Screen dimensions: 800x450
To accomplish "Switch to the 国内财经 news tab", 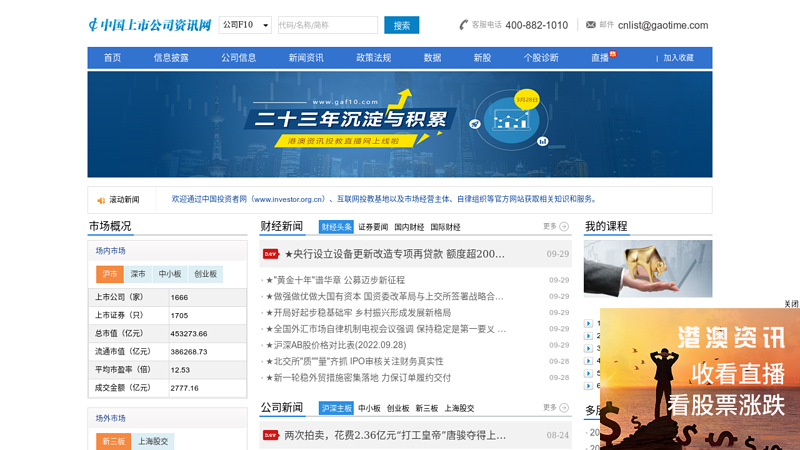I will coord(409,227).
